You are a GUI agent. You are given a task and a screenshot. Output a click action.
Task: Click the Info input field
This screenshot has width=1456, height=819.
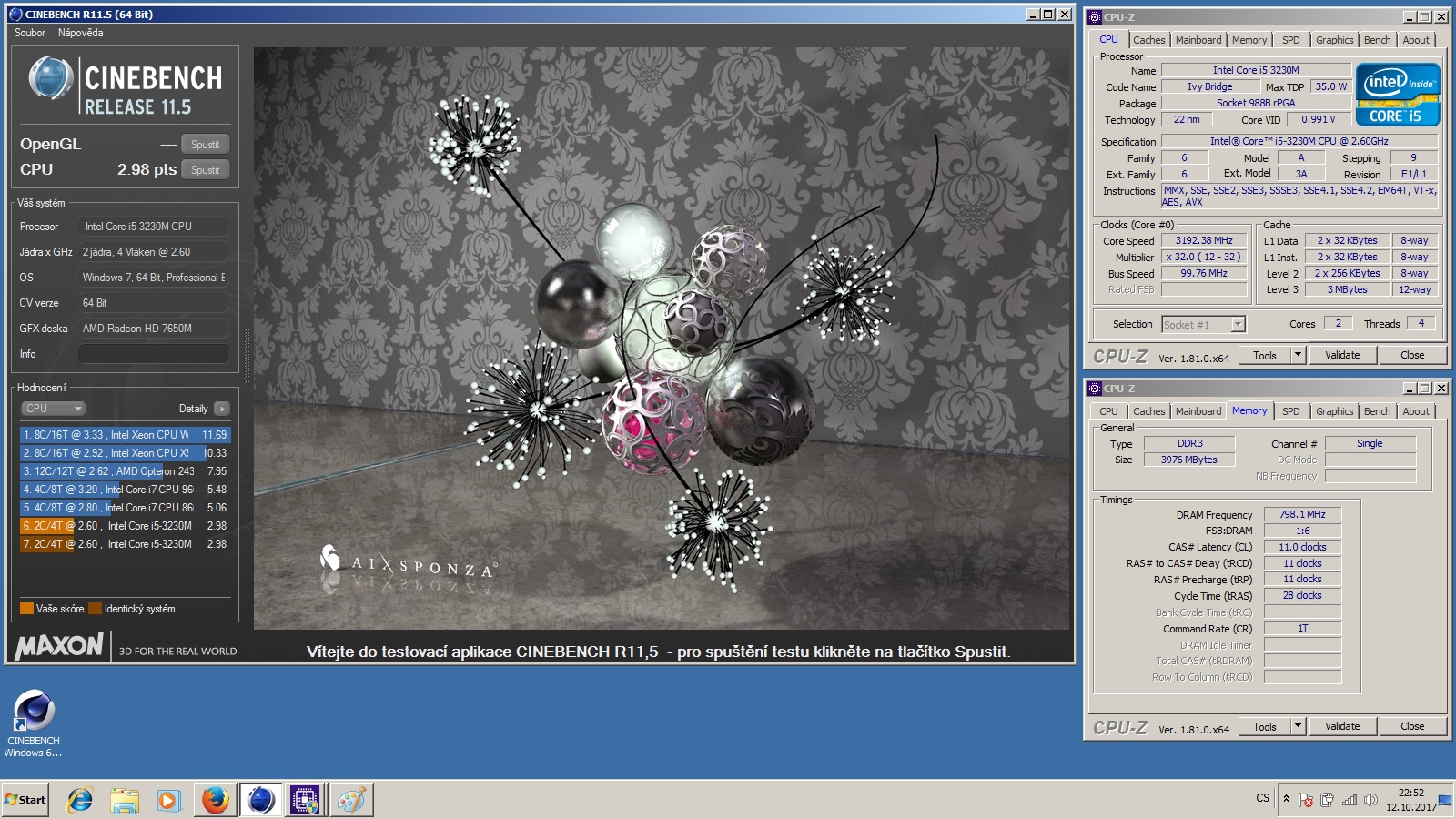[x=154, y=354]
